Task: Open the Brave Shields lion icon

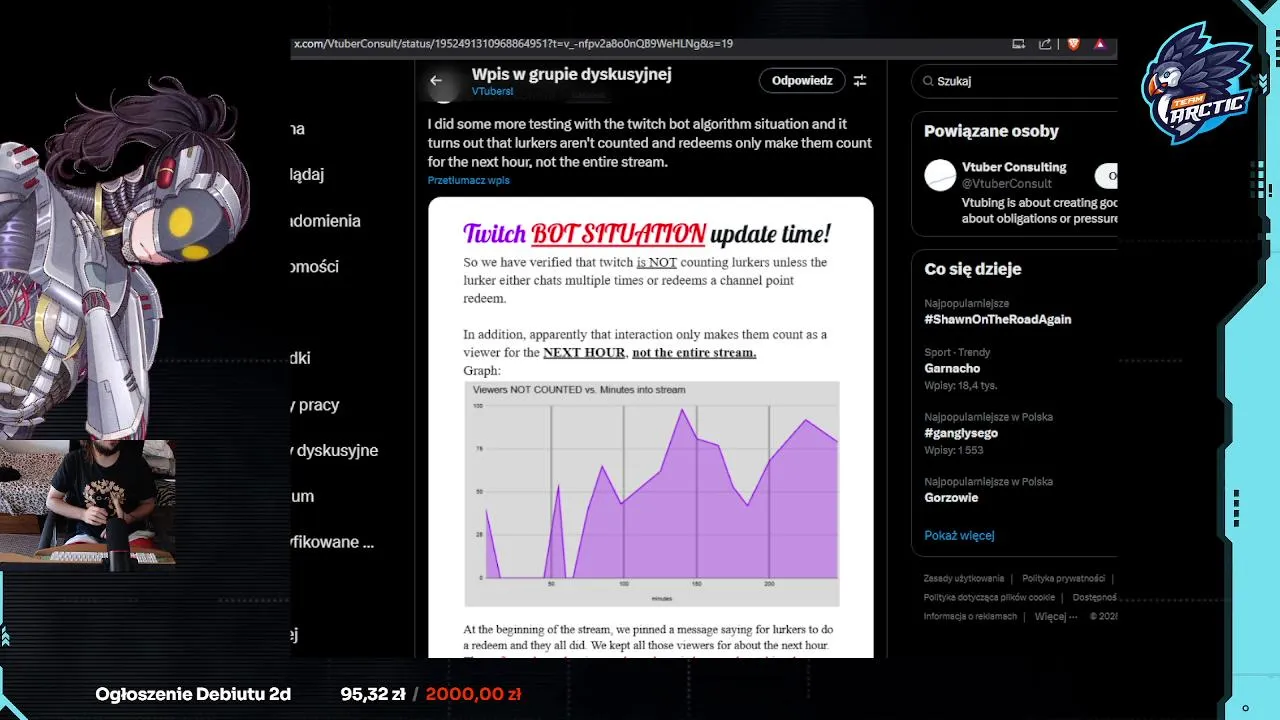Action: pyautogui.click(x=1073, y=44)
